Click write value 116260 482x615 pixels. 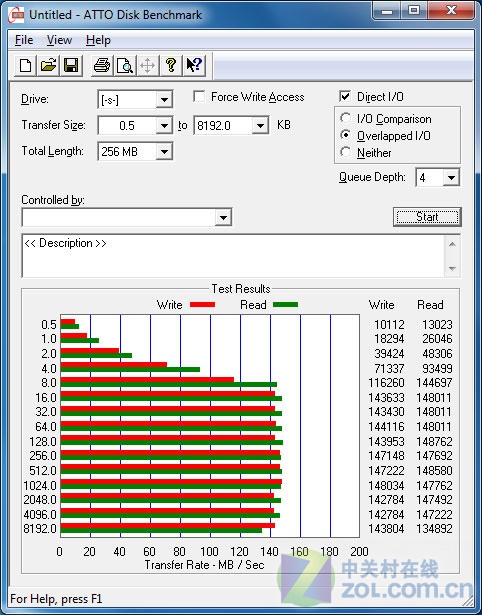(x=386, y=382)
